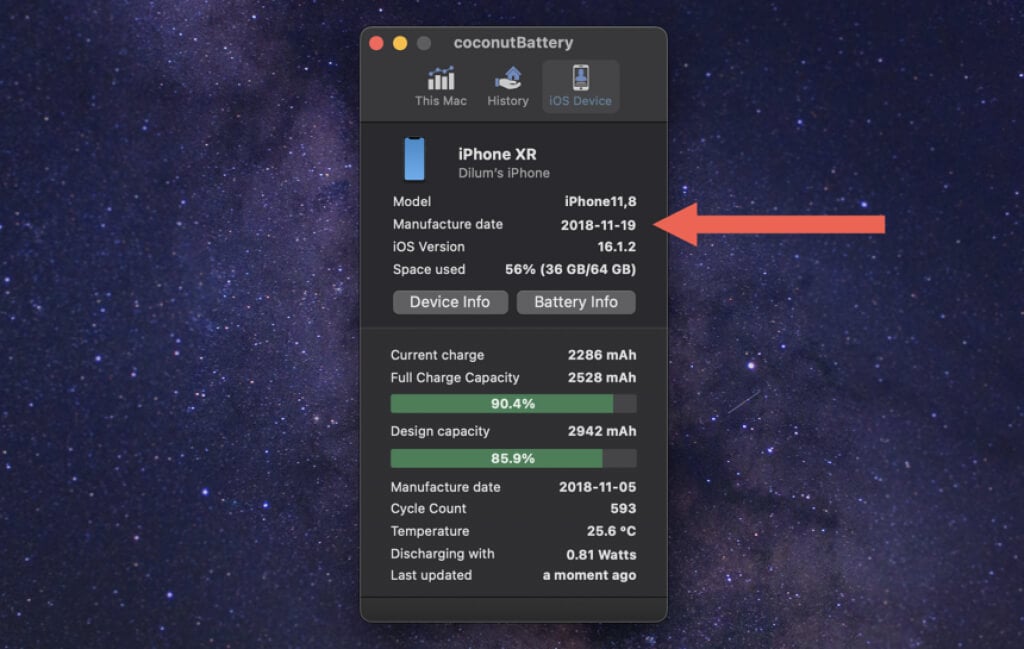Image resolution: width=1024 pixels, height=649 pixels.
Task: Open the Device Info button
Action: click(450, 302)
